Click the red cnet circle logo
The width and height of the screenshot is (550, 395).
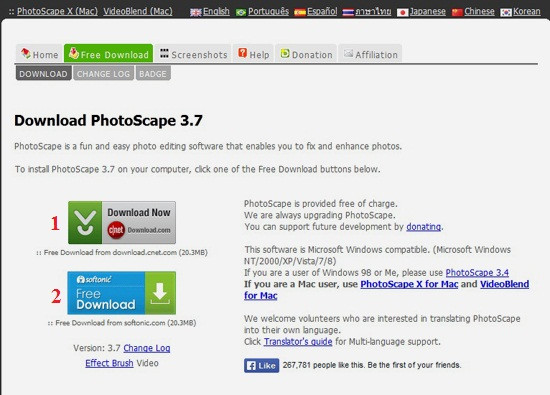116,230
